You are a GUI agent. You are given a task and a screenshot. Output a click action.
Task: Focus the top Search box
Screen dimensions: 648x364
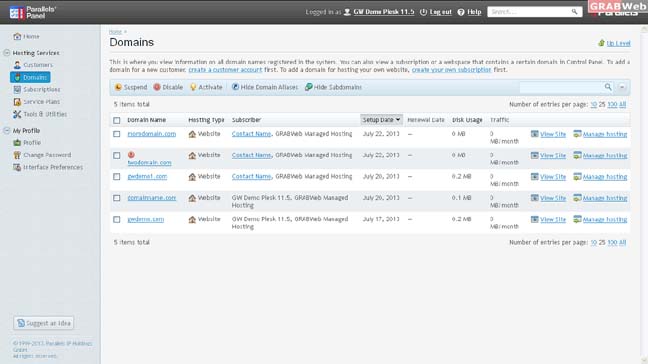(529, 12)
